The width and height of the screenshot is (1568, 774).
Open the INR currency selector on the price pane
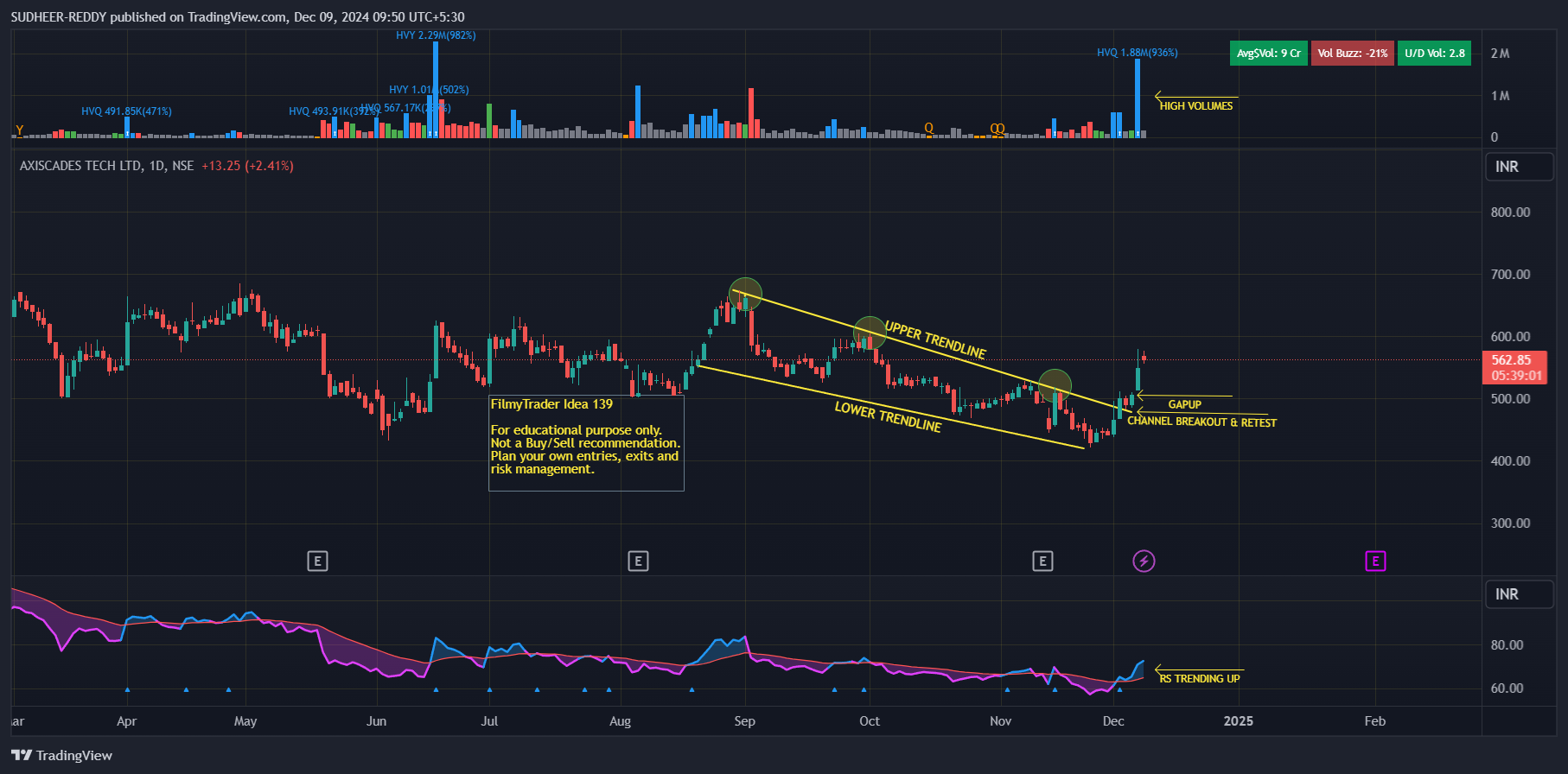click(1519, 167)
